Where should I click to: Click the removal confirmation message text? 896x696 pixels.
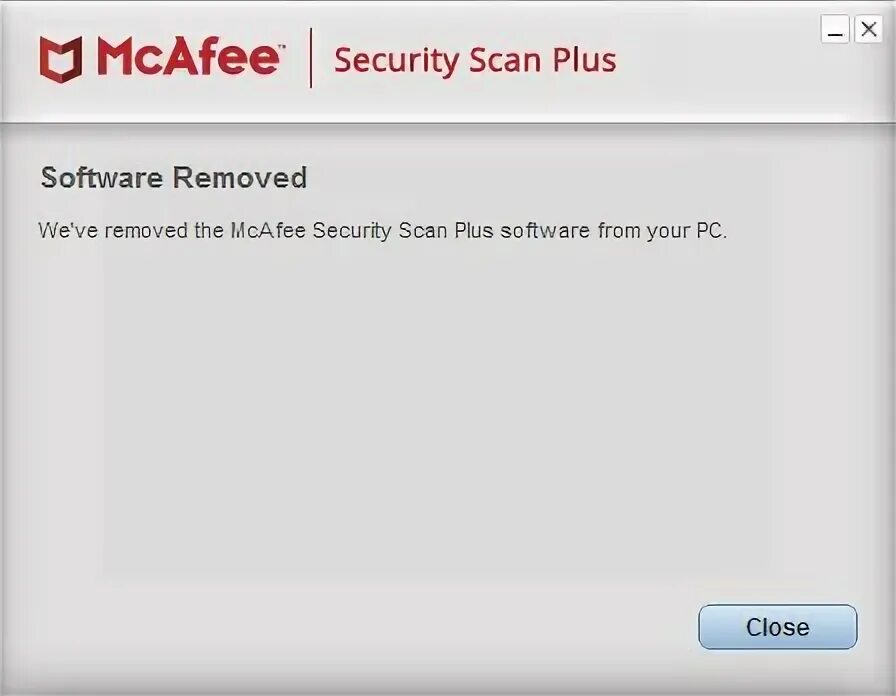382,231
